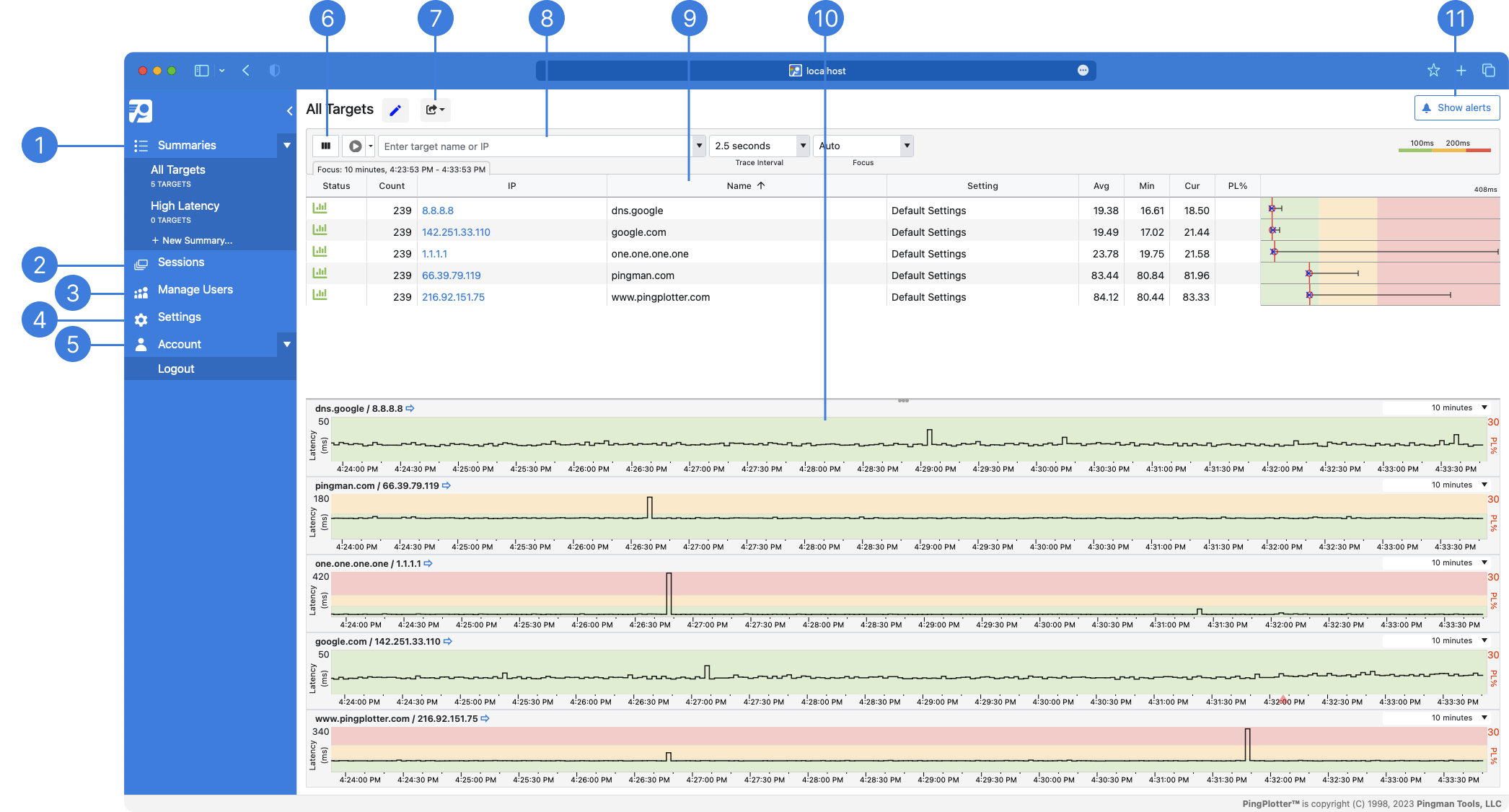Open Sessions in the sidebar
This screenshot has height=812, width=1509.
click(181, 262)
